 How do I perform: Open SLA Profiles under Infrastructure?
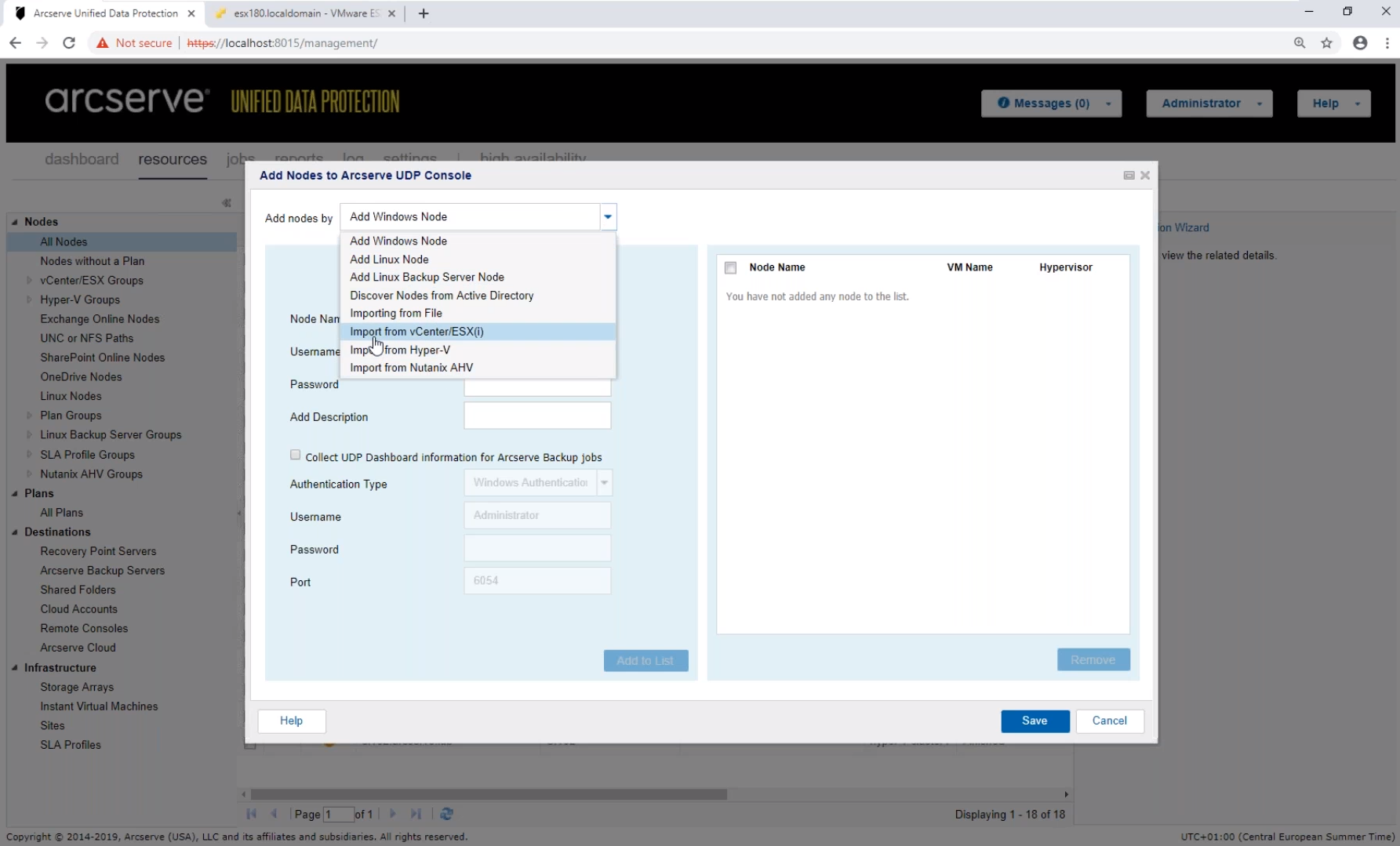tap(71, 745)
